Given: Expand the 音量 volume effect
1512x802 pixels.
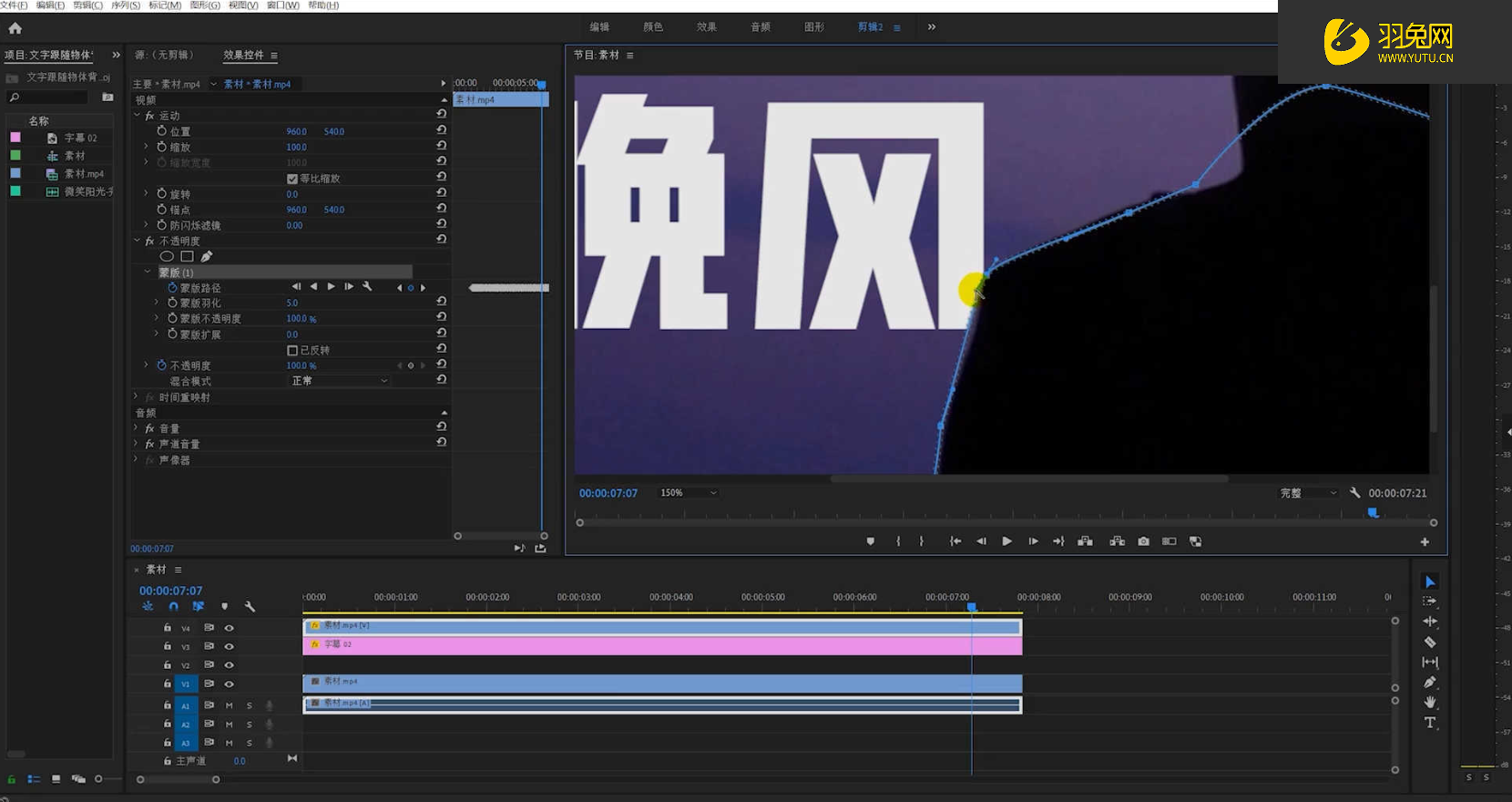Looking at the screenshot, I should pos(137,427).
